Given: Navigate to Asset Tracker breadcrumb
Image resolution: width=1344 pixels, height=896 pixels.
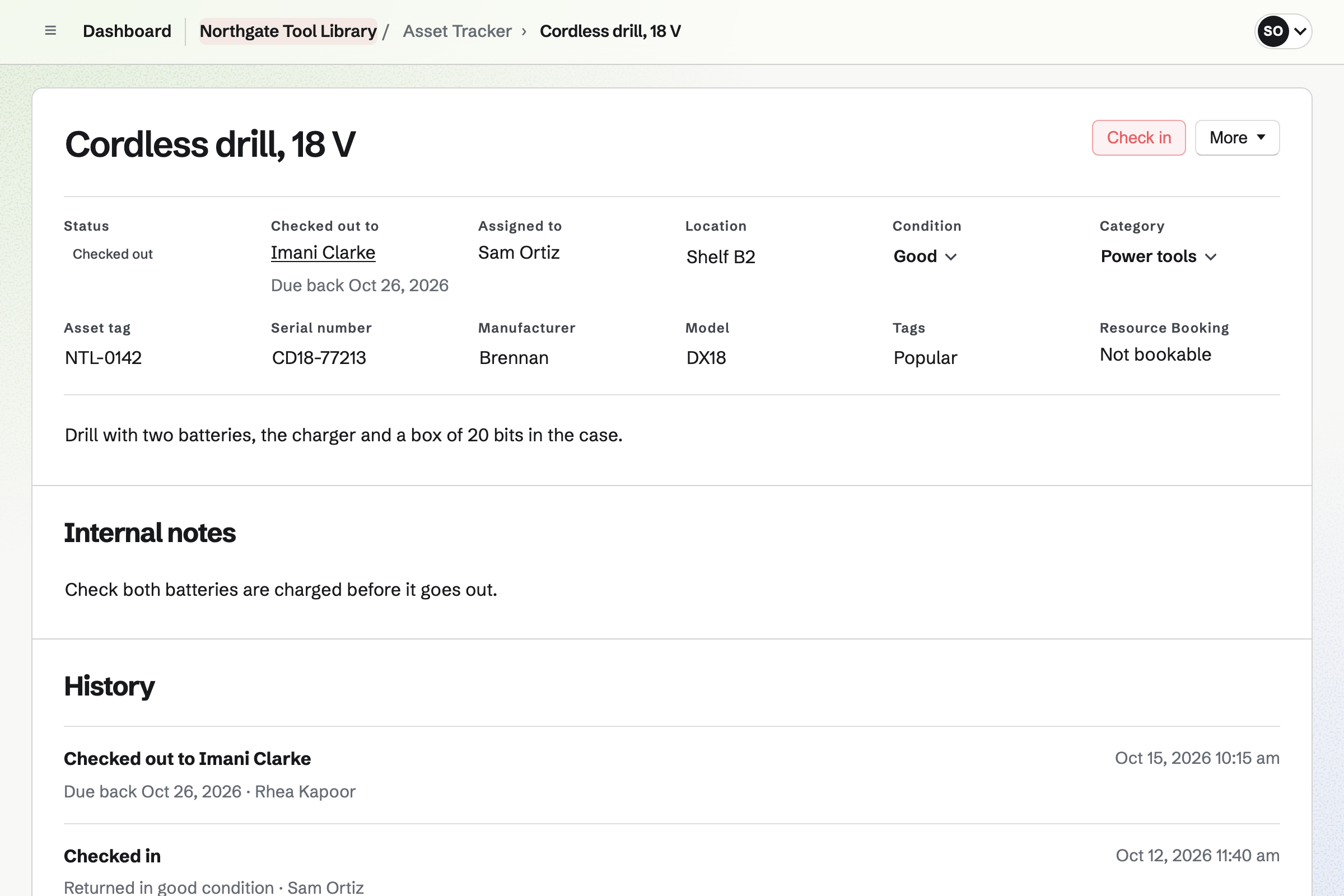Looking at the screenshot, I should [x=457, y=31].
